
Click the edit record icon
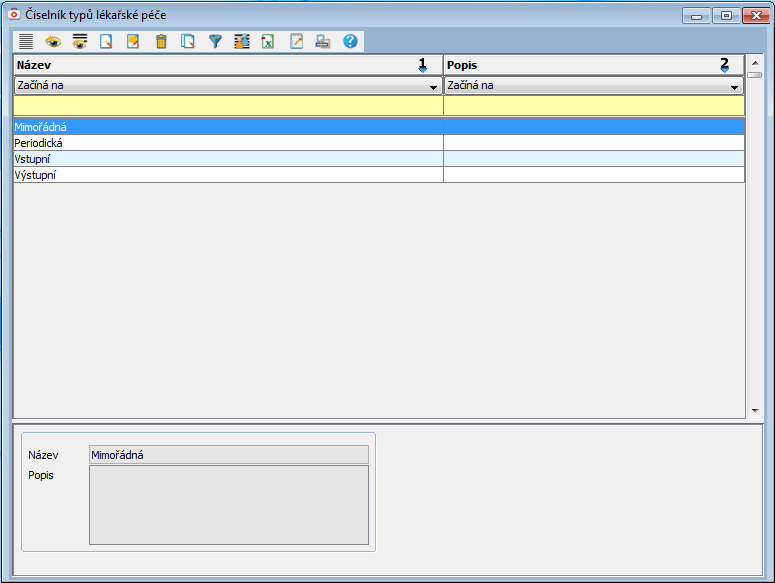(133, 42)
